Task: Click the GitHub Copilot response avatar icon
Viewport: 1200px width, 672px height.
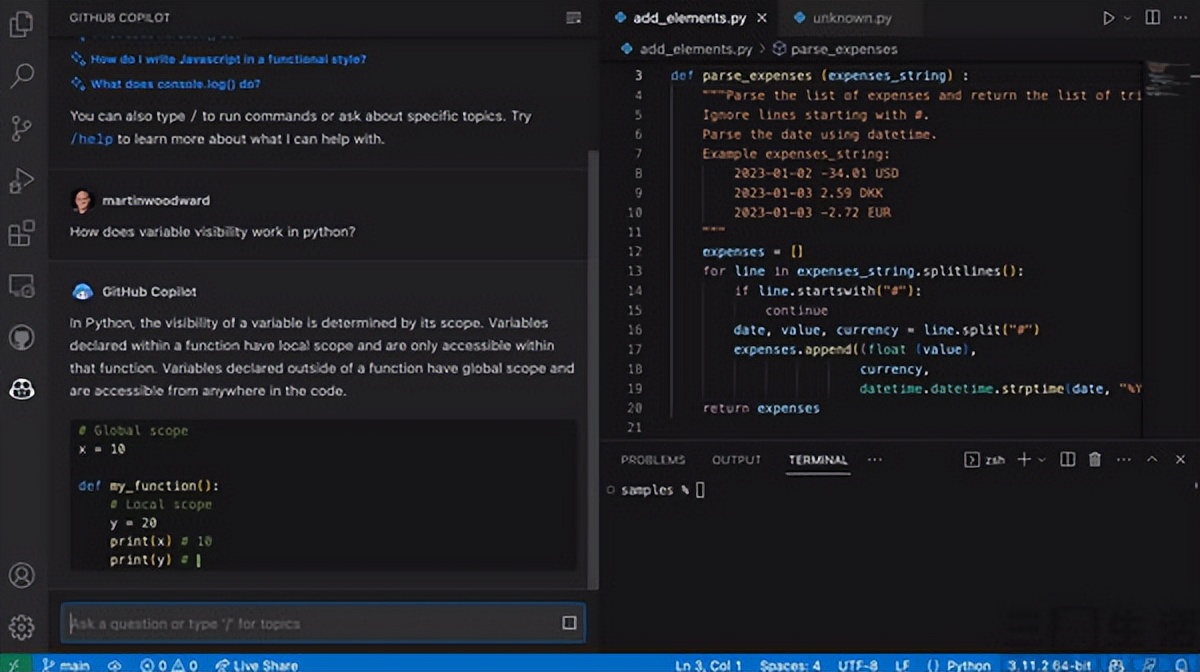Action: (x=82, y=292)
